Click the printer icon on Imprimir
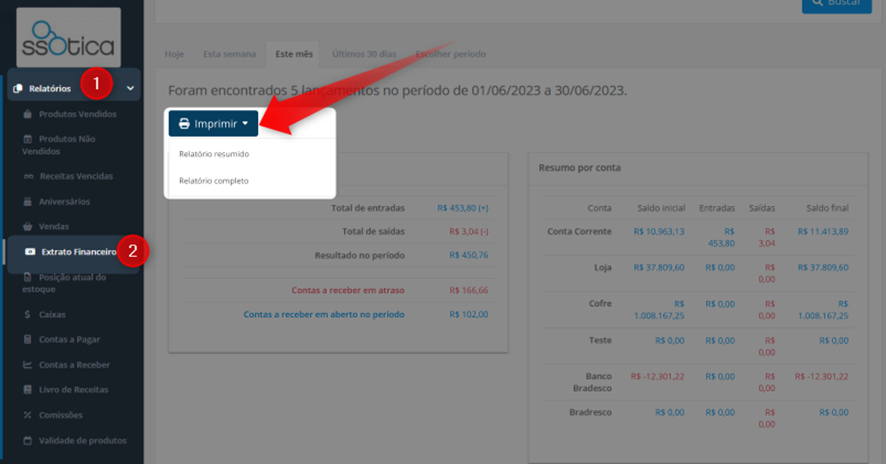 pyautogui.click(x=184, y=124)
